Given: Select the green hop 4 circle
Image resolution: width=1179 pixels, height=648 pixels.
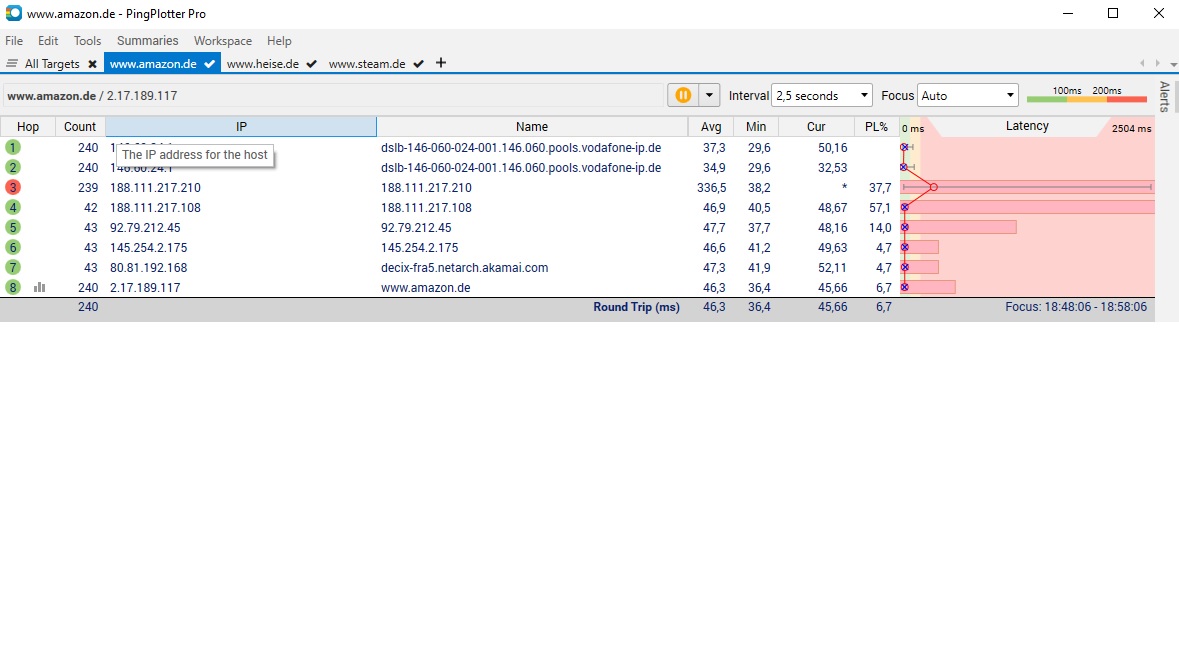Looking at the screenshot, I should point(13,207).
